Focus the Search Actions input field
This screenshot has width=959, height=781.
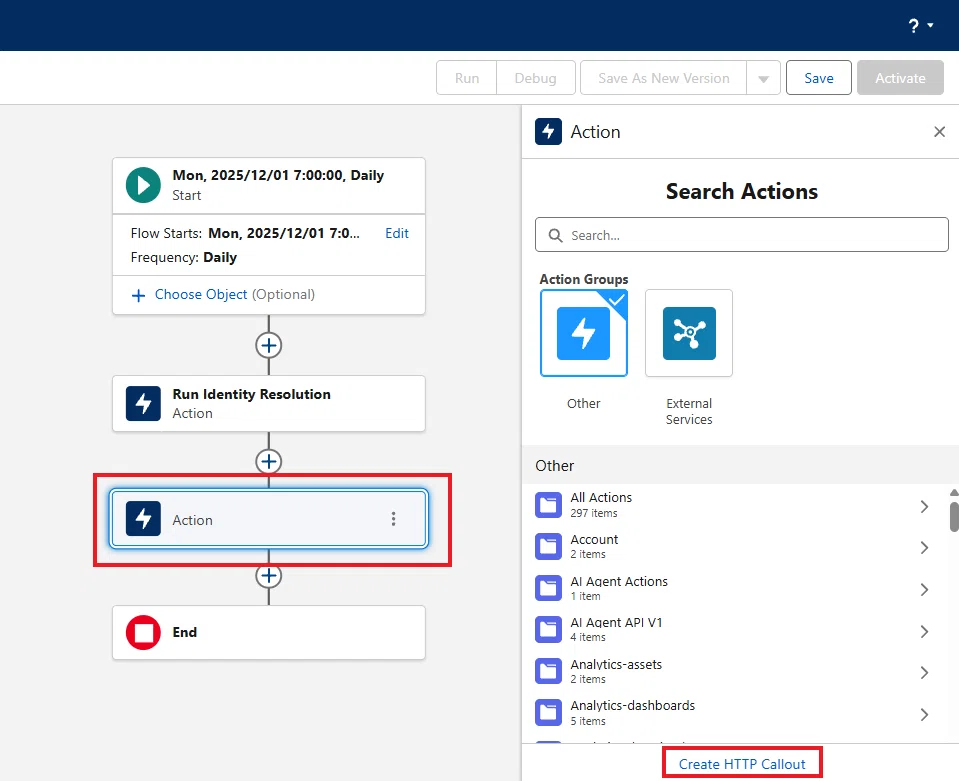[742, 235]
